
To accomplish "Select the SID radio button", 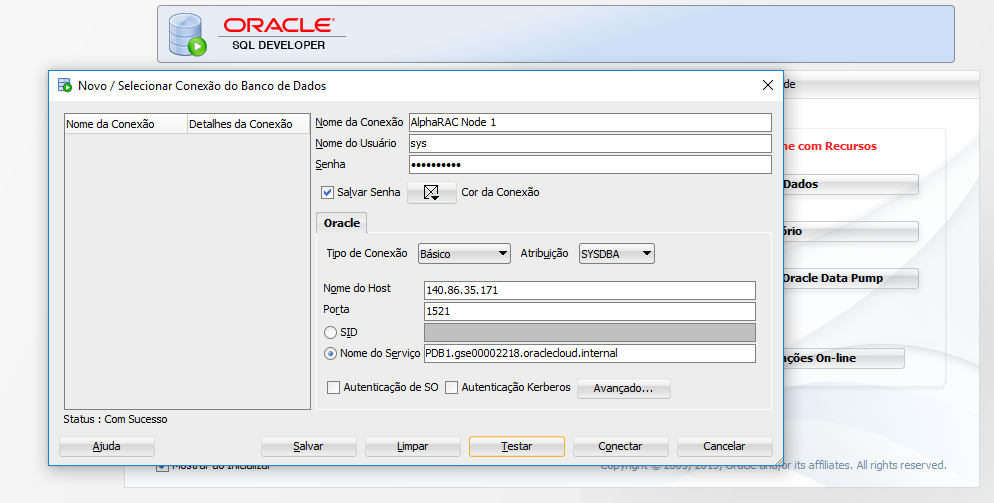I will 330,332.
